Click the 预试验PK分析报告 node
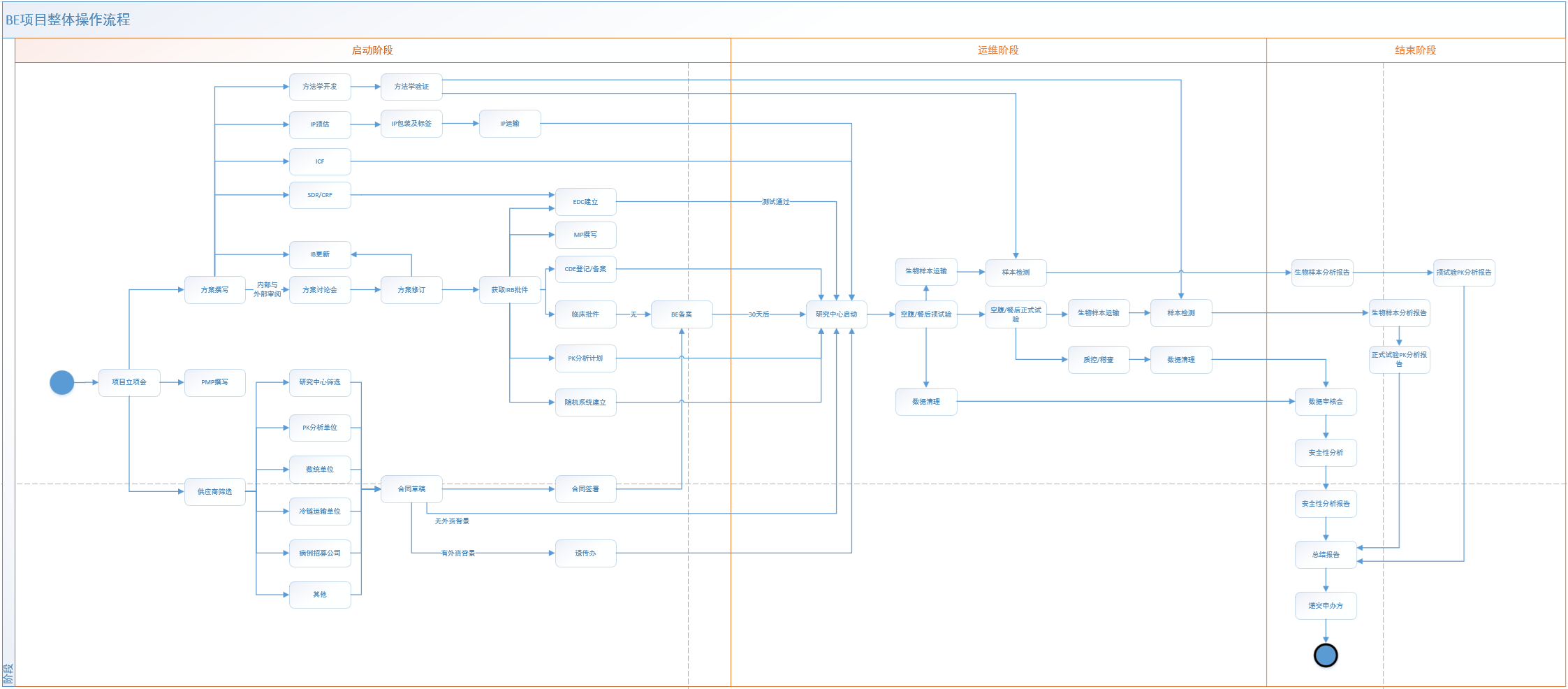Image resolution: width=1568 pixels, height=689 pixels. [x=1463, y=273]
